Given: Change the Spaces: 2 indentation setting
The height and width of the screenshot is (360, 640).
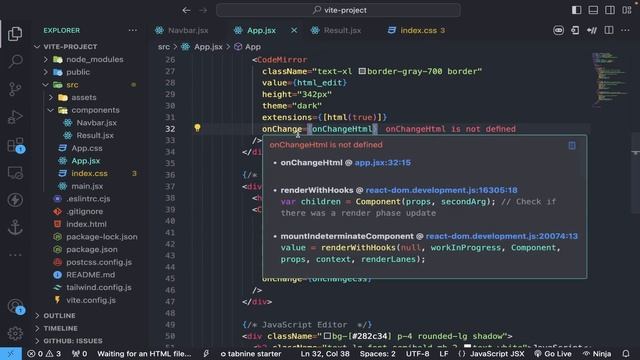Looking at the screenshot, I should pyautogui.click(x=377, y=353).
